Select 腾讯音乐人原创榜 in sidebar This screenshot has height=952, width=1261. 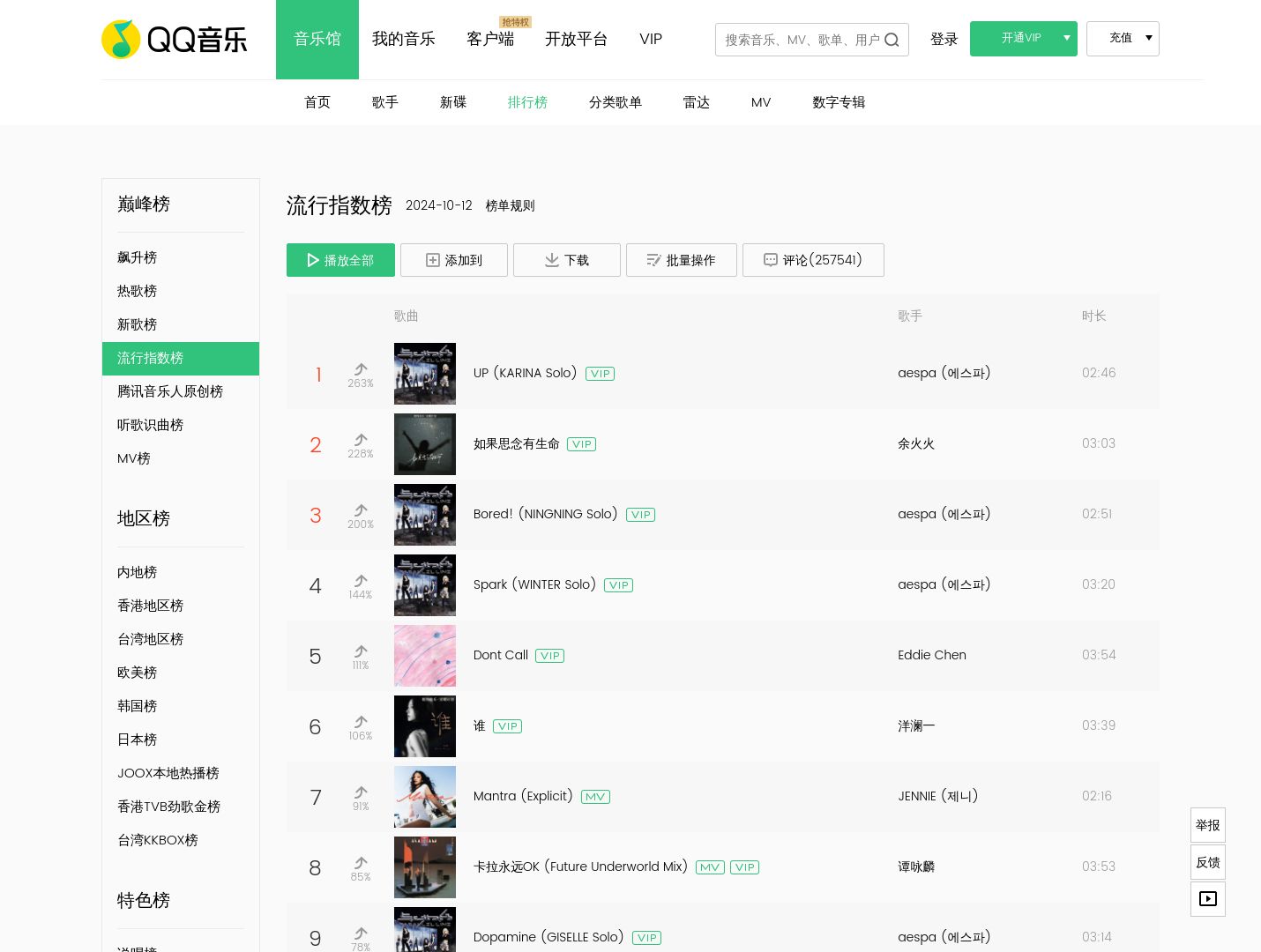point(170,391)
